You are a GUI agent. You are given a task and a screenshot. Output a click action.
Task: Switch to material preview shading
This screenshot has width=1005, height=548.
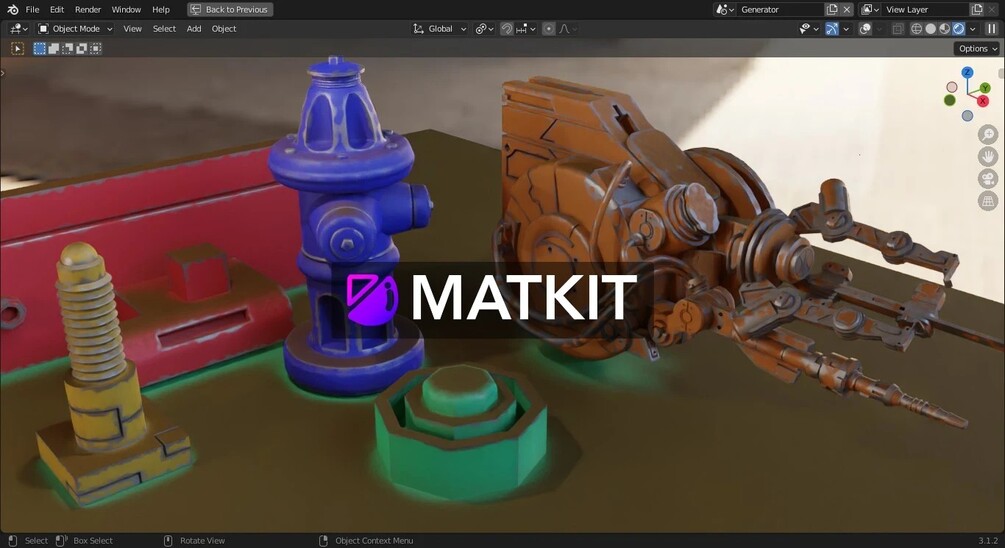pyautogui.click(x=945, y=29)
